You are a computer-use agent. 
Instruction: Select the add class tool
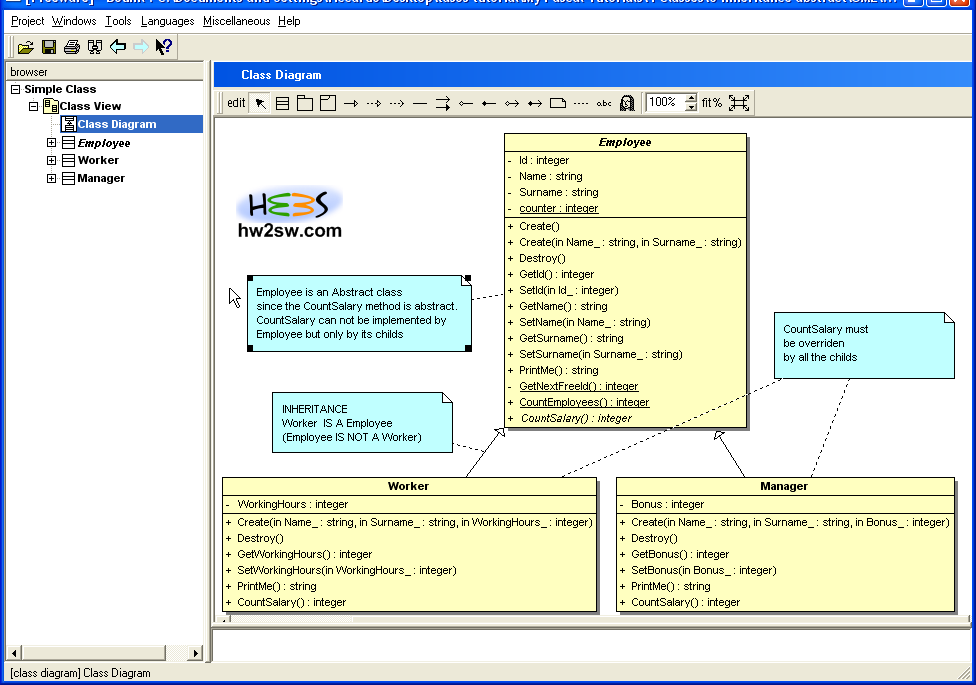pos(283,103)
